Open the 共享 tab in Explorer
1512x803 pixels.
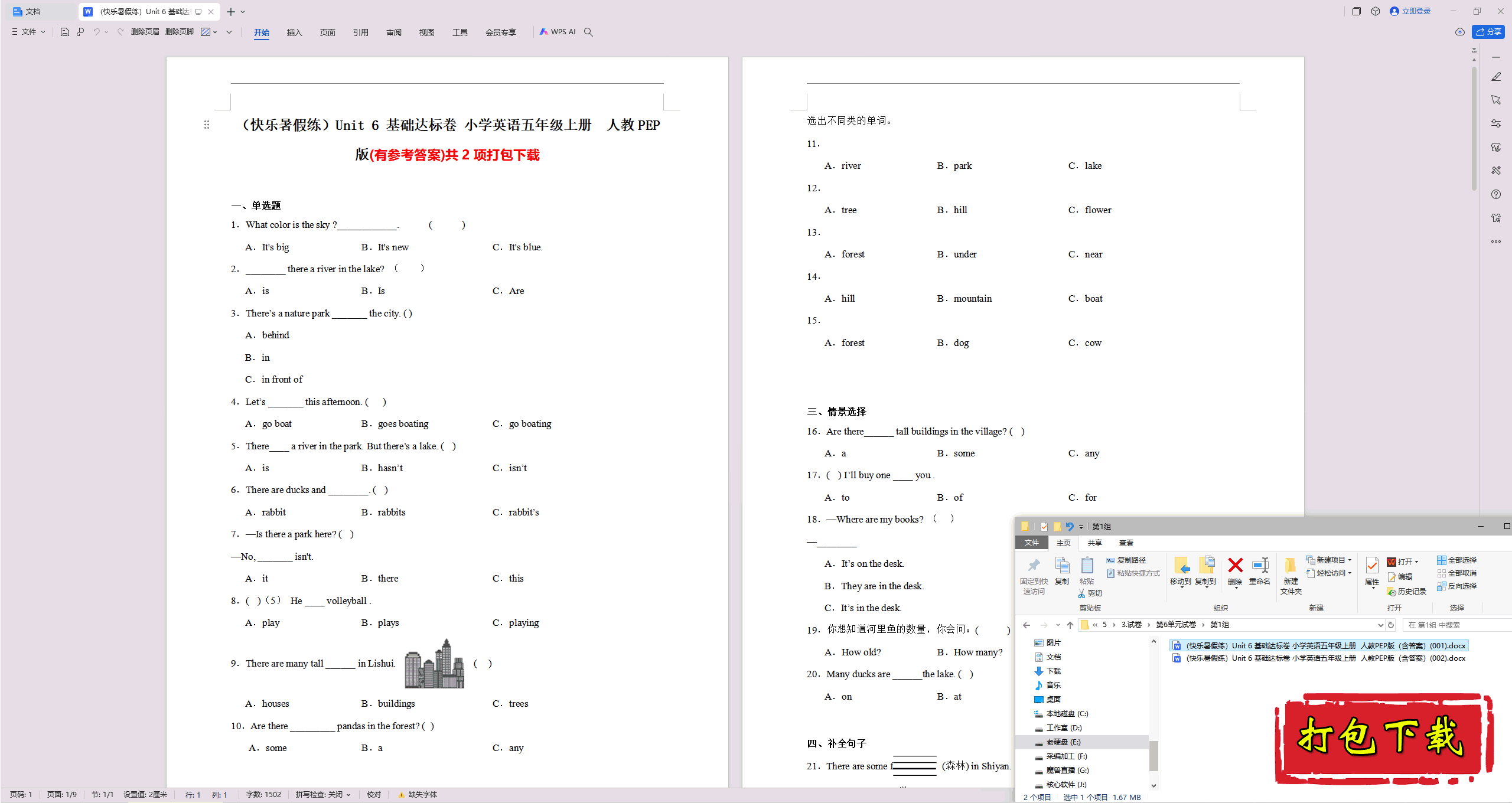pyautogui.click(x=1094, y=543)
